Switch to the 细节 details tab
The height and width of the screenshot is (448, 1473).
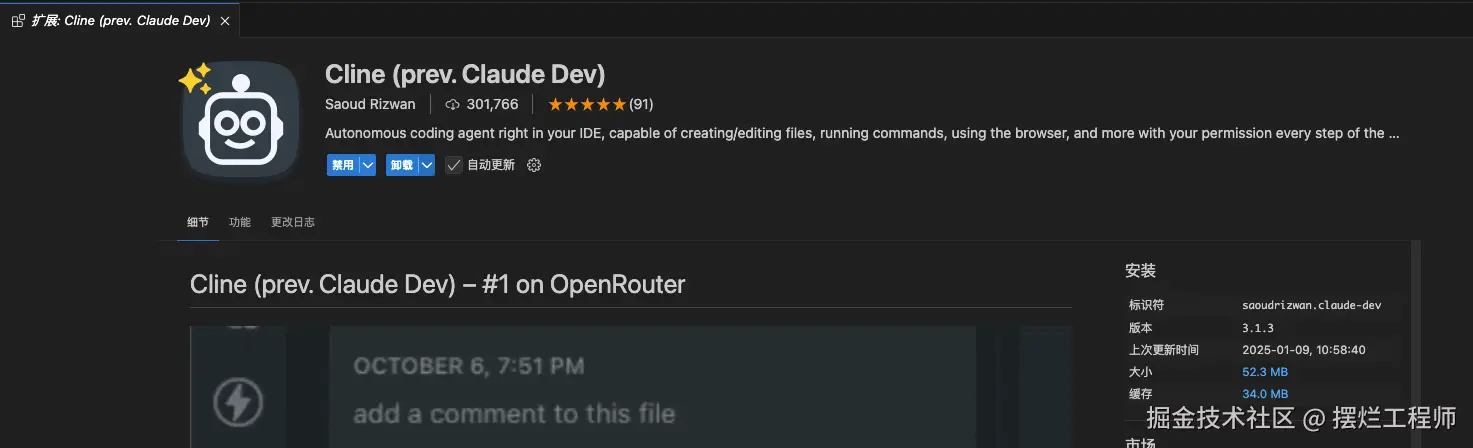pos(198,222)
